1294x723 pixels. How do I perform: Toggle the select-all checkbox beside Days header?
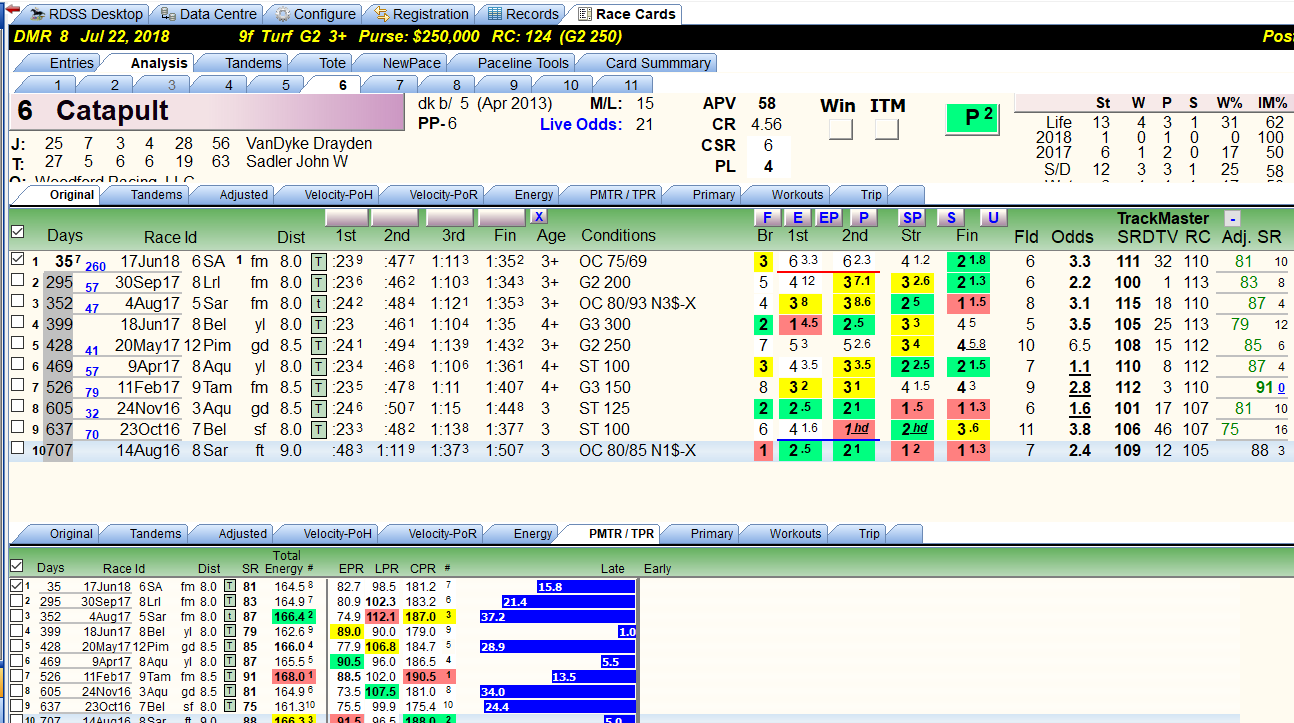click(17, 232)
